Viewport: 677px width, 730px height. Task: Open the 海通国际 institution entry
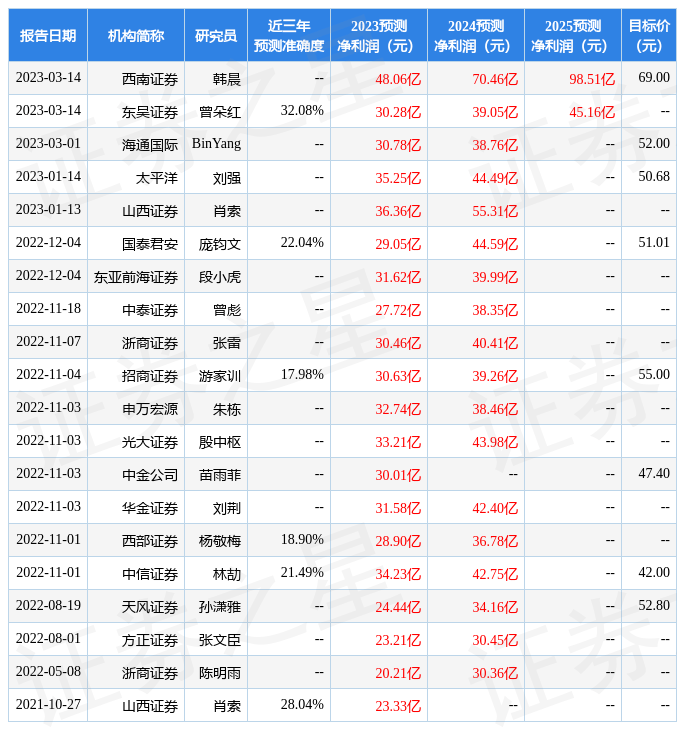click(x=150, y=145)
